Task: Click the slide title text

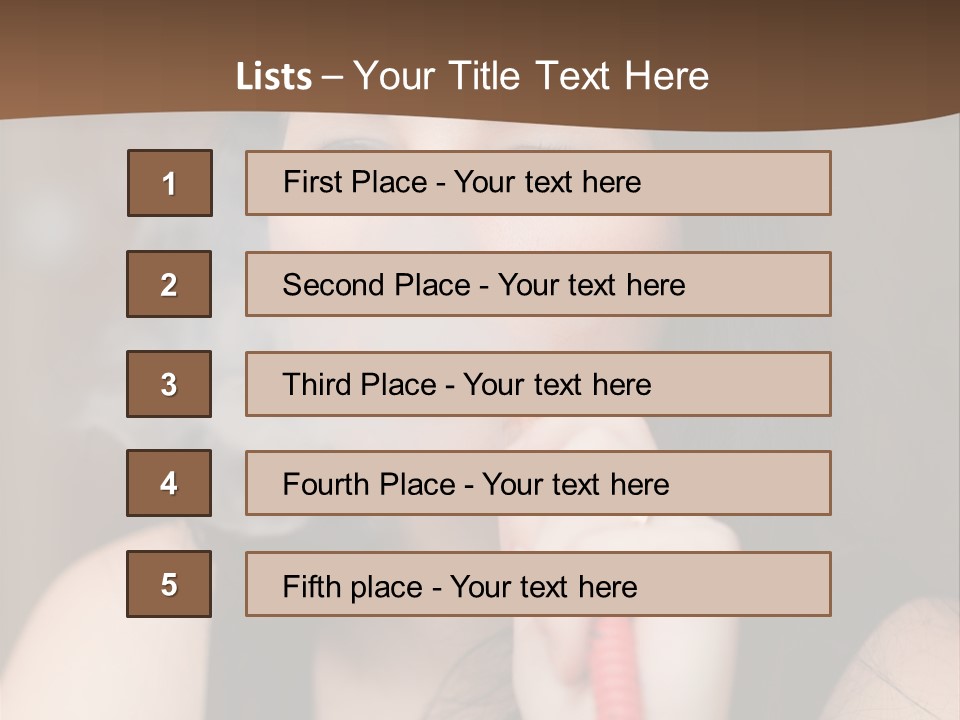Action: point(472,76)
